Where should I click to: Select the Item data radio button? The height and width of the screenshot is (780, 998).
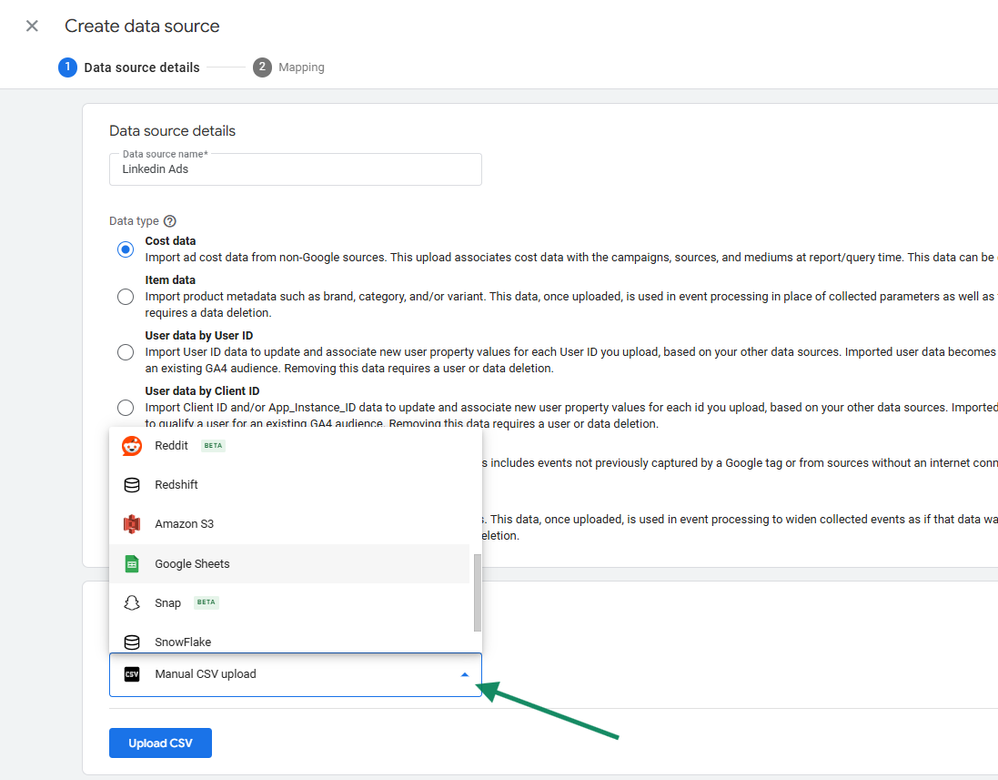pyautogui.click(x=125, y=296)
